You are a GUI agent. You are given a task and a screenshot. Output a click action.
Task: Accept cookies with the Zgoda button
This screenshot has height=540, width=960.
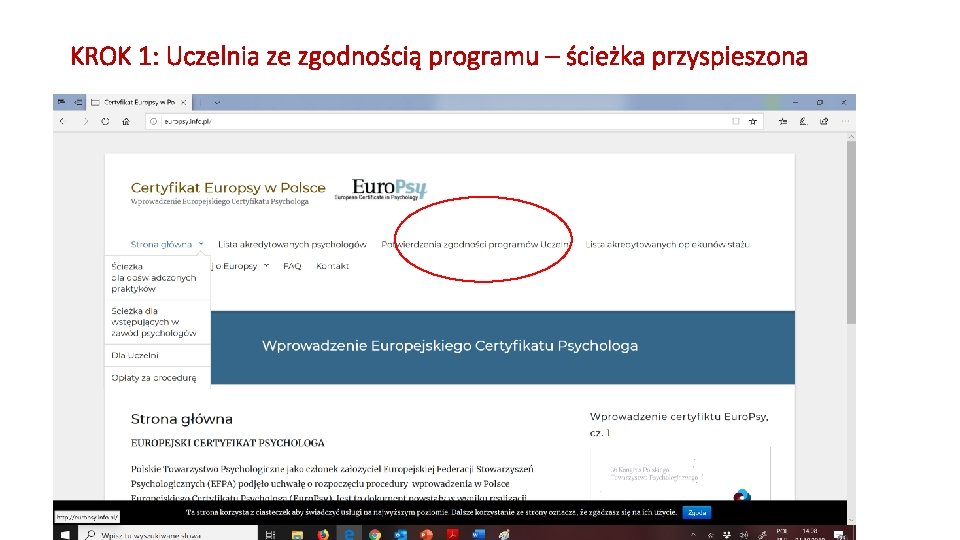[x=697, y=512]
